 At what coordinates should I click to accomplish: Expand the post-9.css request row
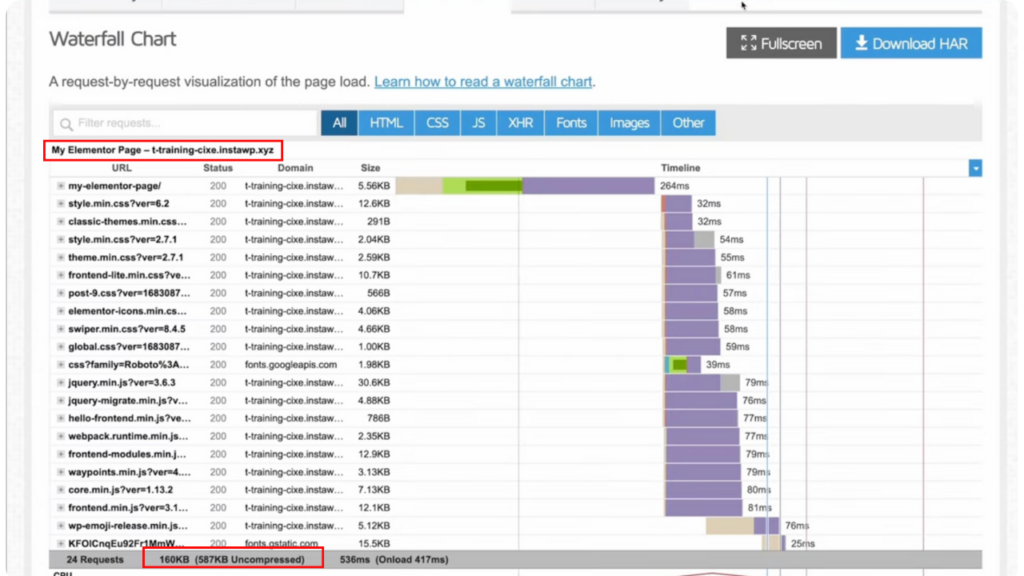(x=61, y=293)
